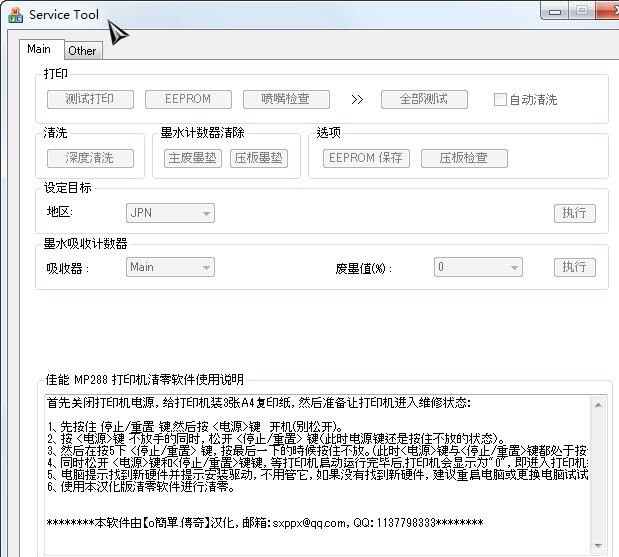This screenshot has width=619, height=557.
Task: Click the 压板检查 button
Action: 464,158
